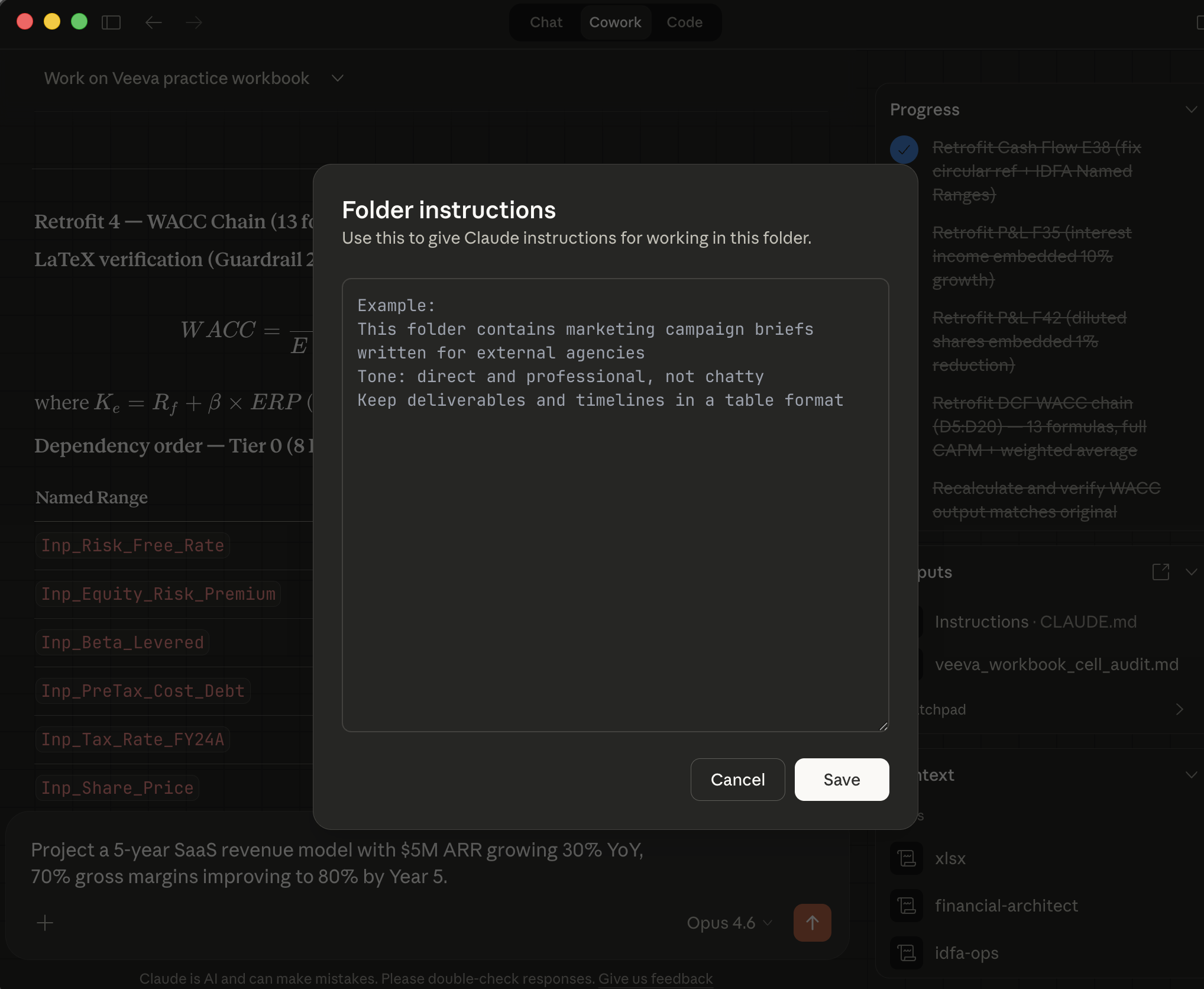Click inside the folder instructions text area

click(x=615, y=503)
